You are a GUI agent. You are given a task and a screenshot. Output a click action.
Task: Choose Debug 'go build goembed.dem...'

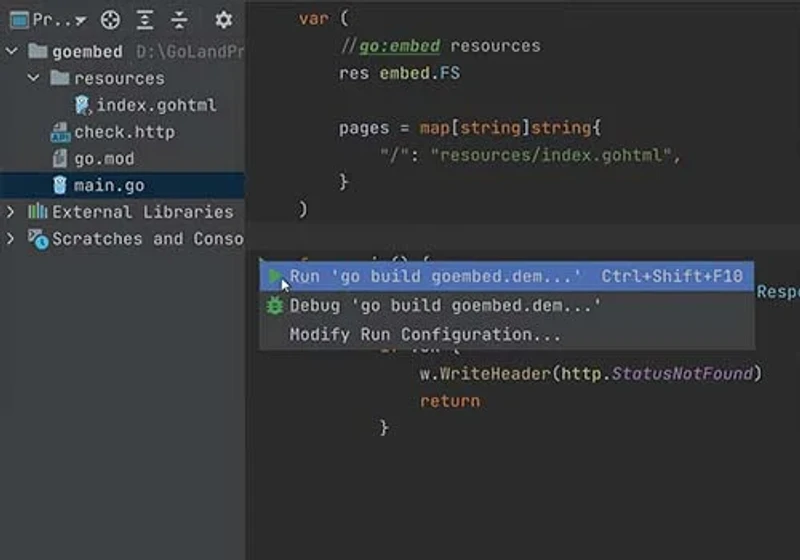tap(507, 306)
